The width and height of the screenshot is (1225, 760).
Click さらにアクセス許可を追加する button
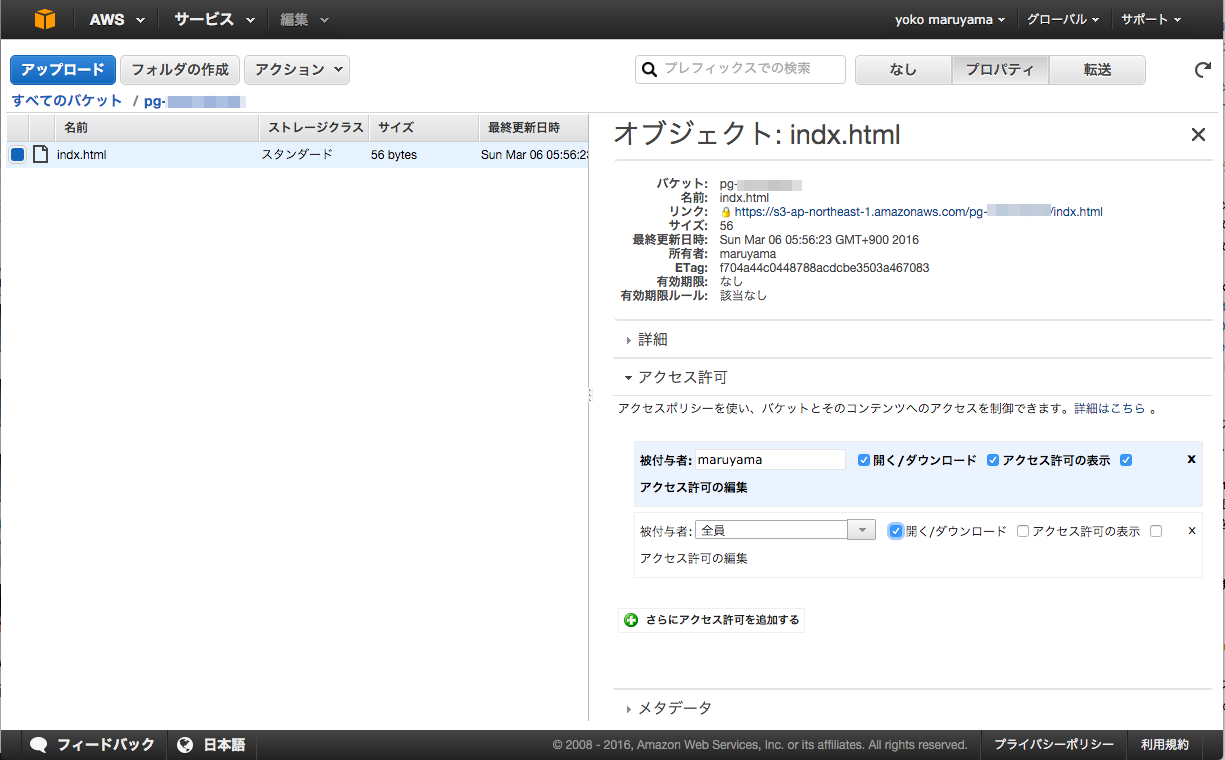(x=711, y=620)
